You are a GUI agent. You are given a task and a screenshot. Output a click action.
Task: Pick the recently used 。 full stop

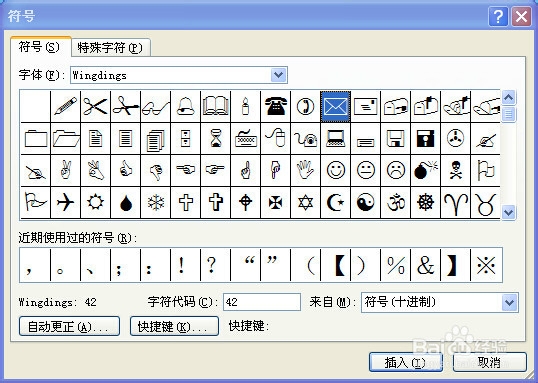[66, 265]
